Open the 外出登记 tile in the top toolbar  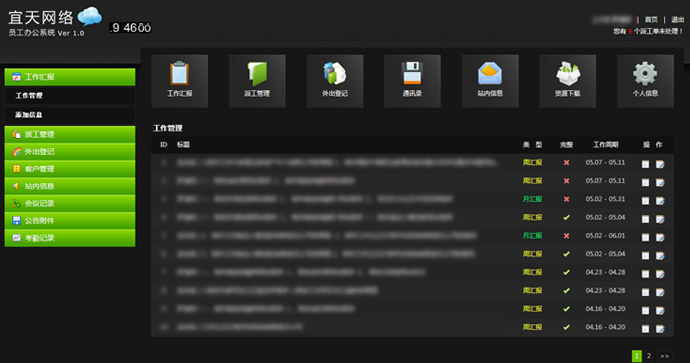click(x=335, y=81)
